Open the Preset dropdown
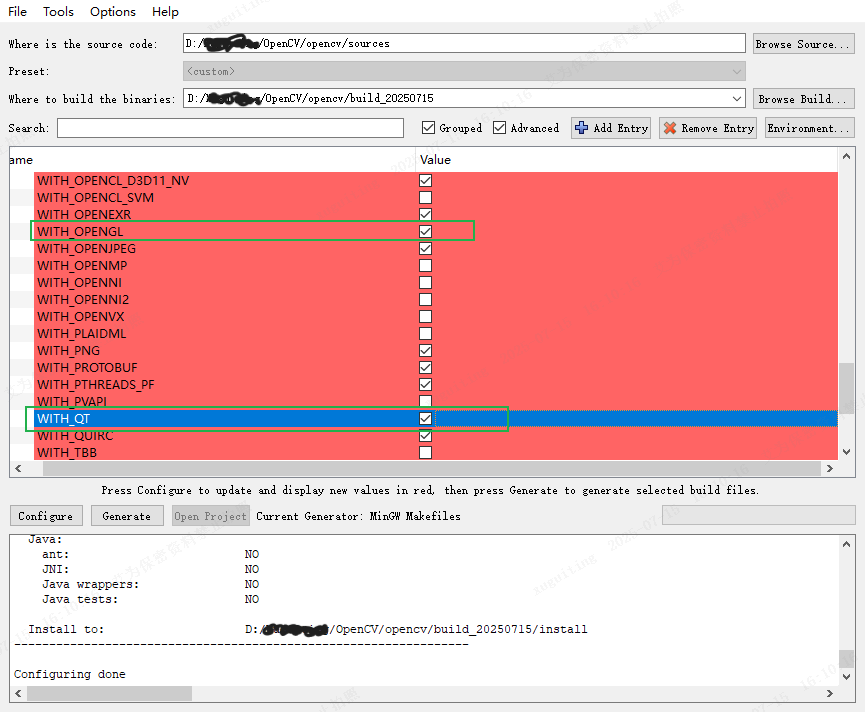 [x=464, y=71]
